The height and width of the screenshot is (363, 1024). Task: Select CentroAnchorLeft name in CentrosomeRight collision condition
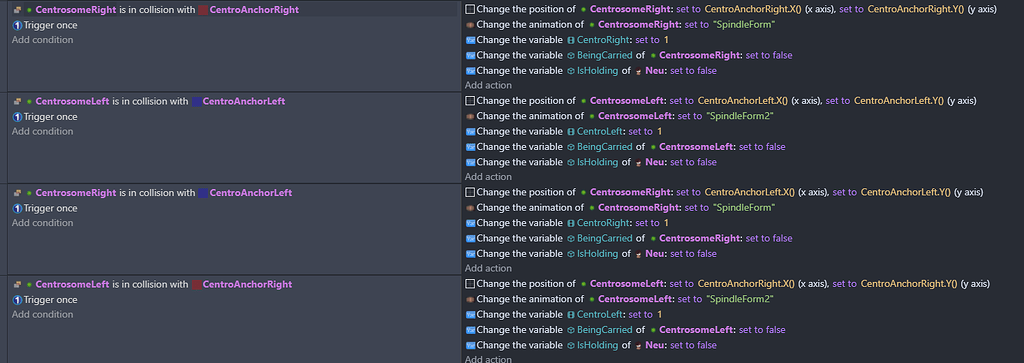(251, 193)
